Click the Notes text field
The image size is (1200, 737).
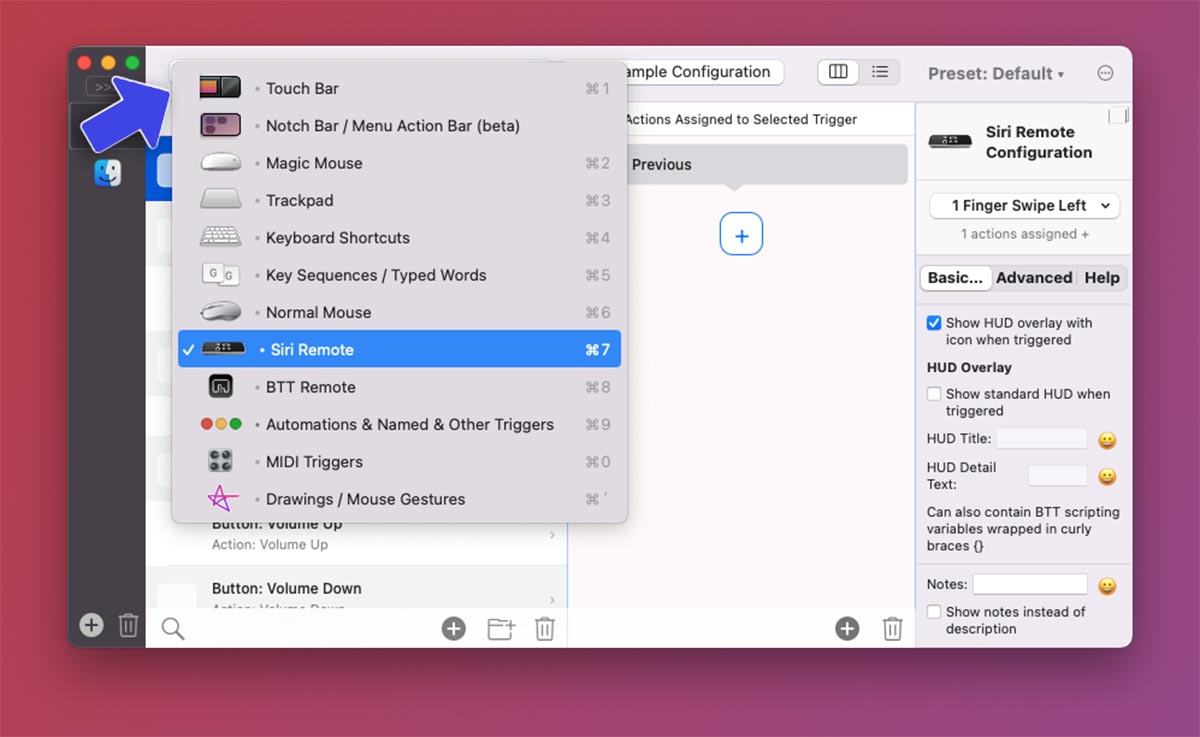tap(1029, 584)
